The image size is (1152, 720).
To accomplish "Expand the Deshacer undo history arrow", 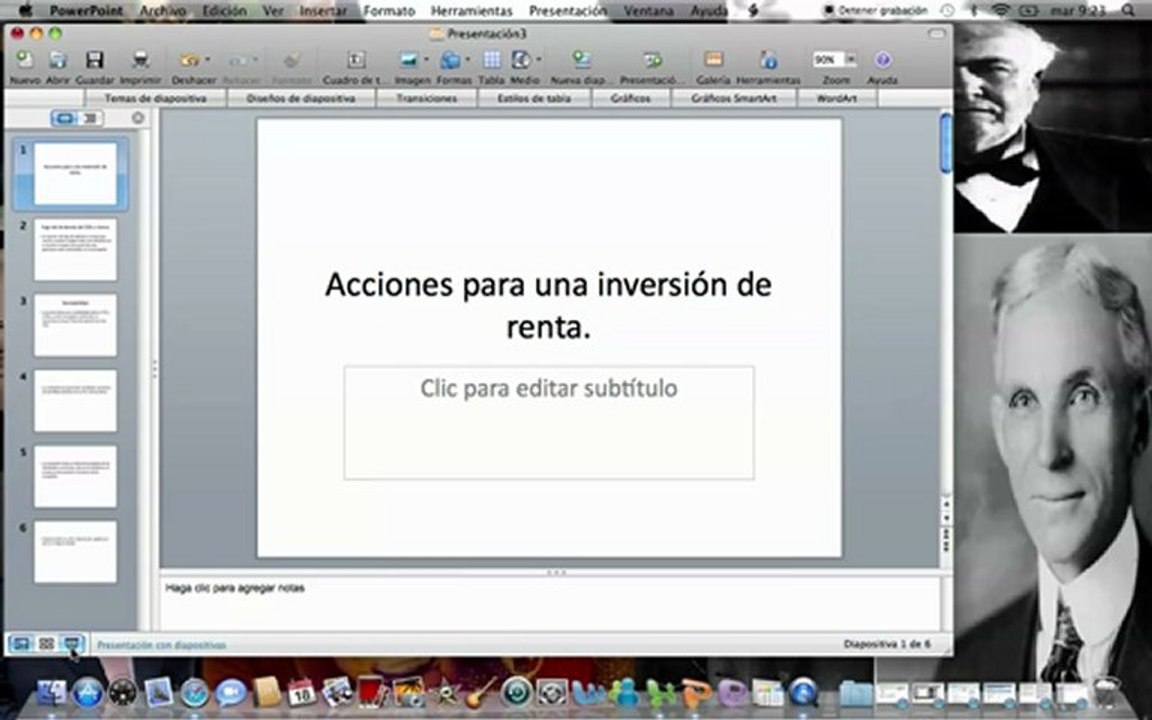I will point(208,60).
